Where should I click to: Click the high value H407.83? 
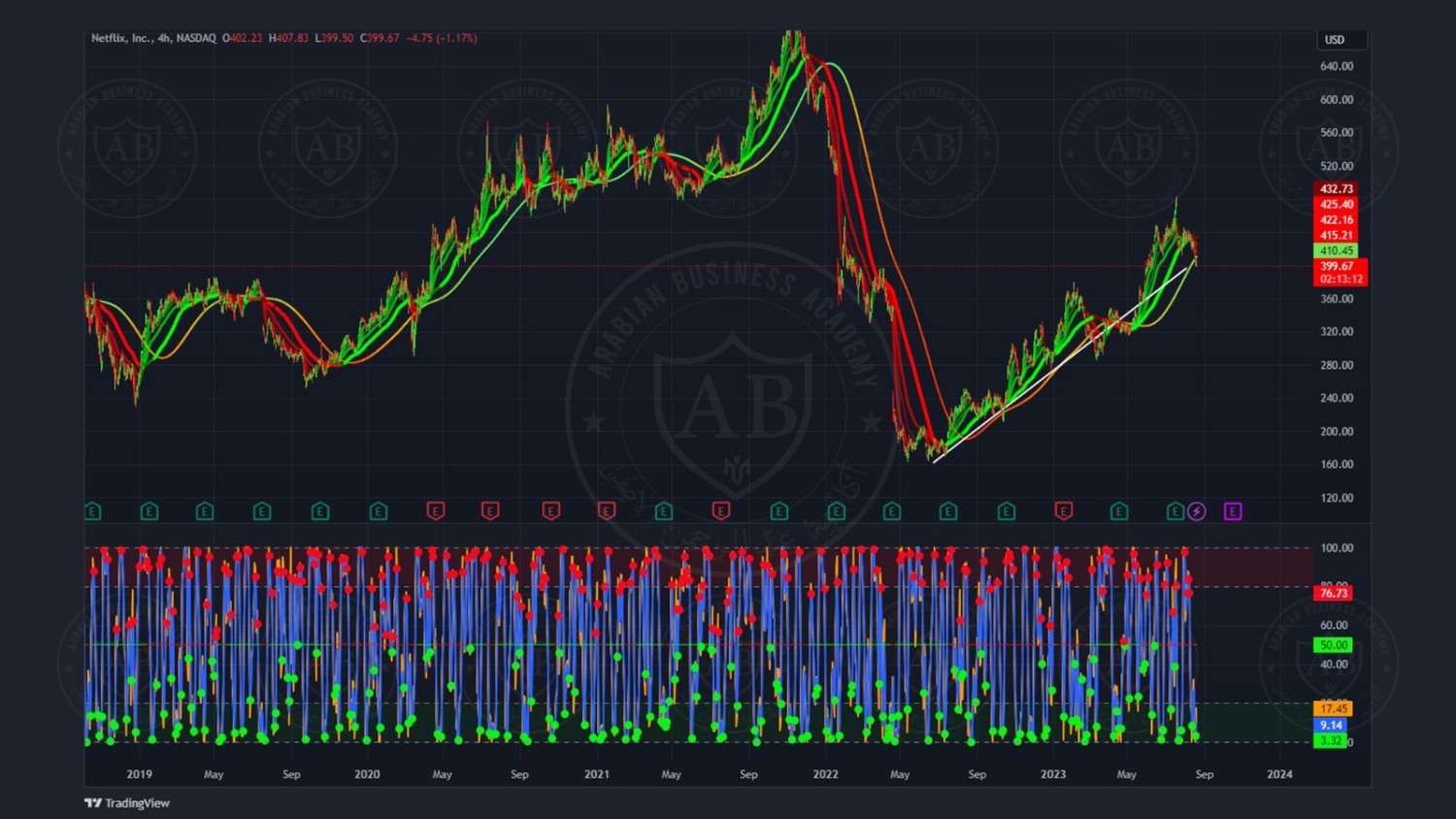click(288, 38)
